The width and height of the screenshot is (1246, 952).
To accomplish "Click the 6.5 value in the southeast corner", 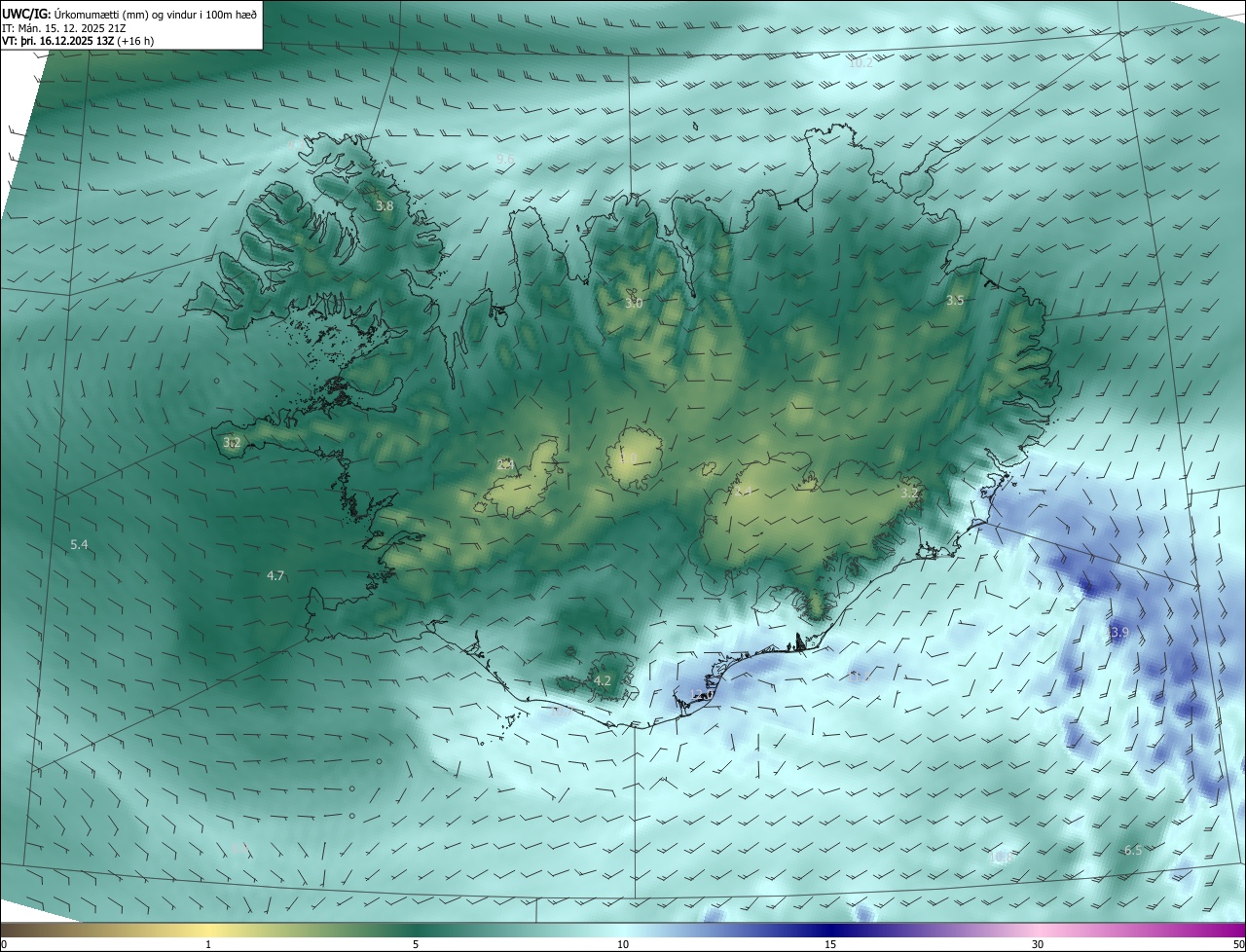I will (1133, 850).
